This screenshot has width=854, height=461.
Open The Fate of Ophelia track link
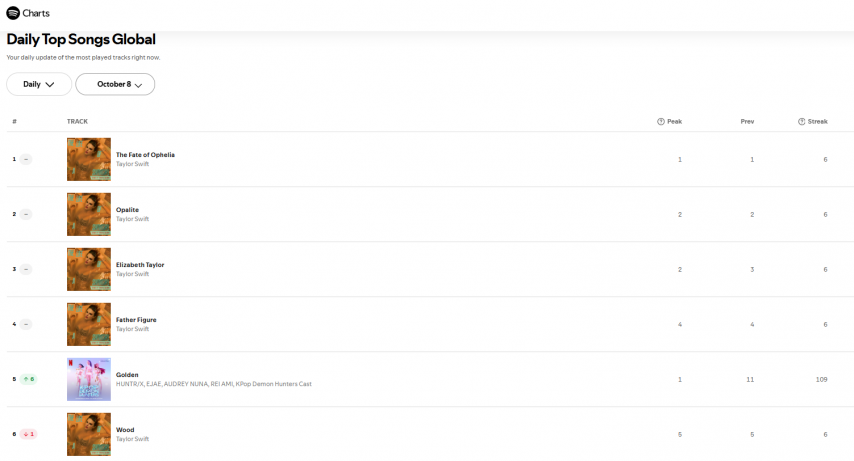[x=145, y=155]
